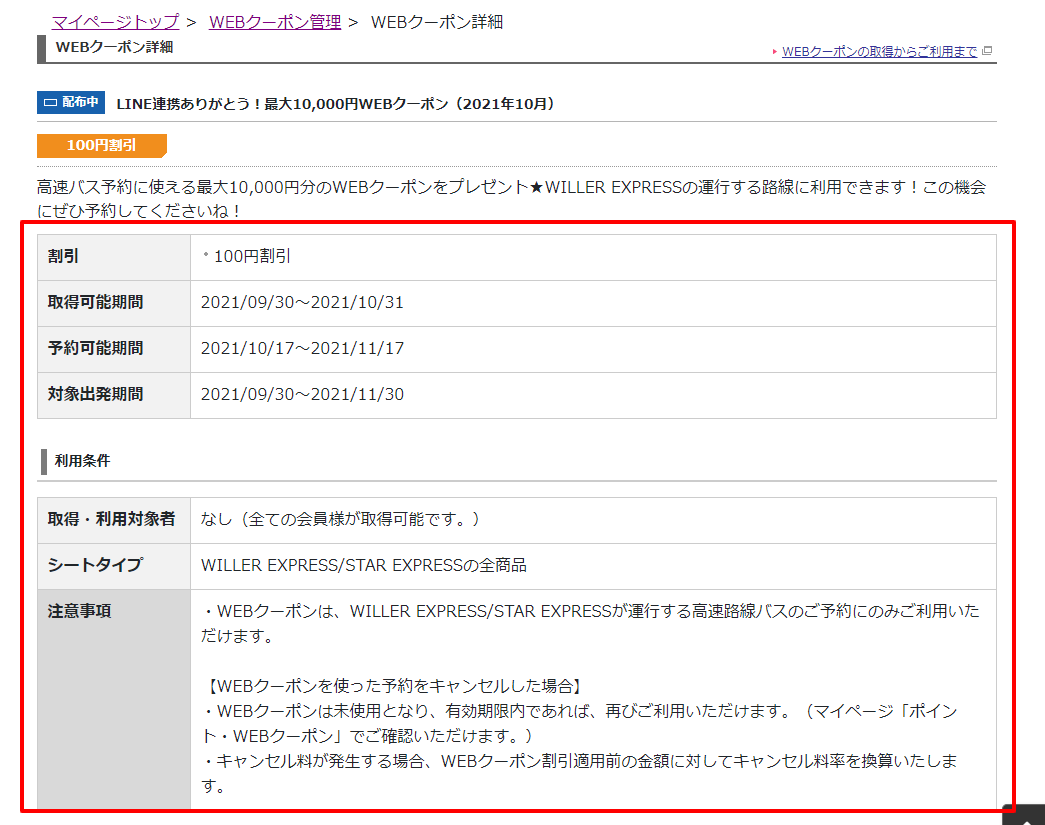Image resolution: width=1045 pixels, height=825 pixels.
Task: Click the 利用条件 section heading
Action: (82, 461)
